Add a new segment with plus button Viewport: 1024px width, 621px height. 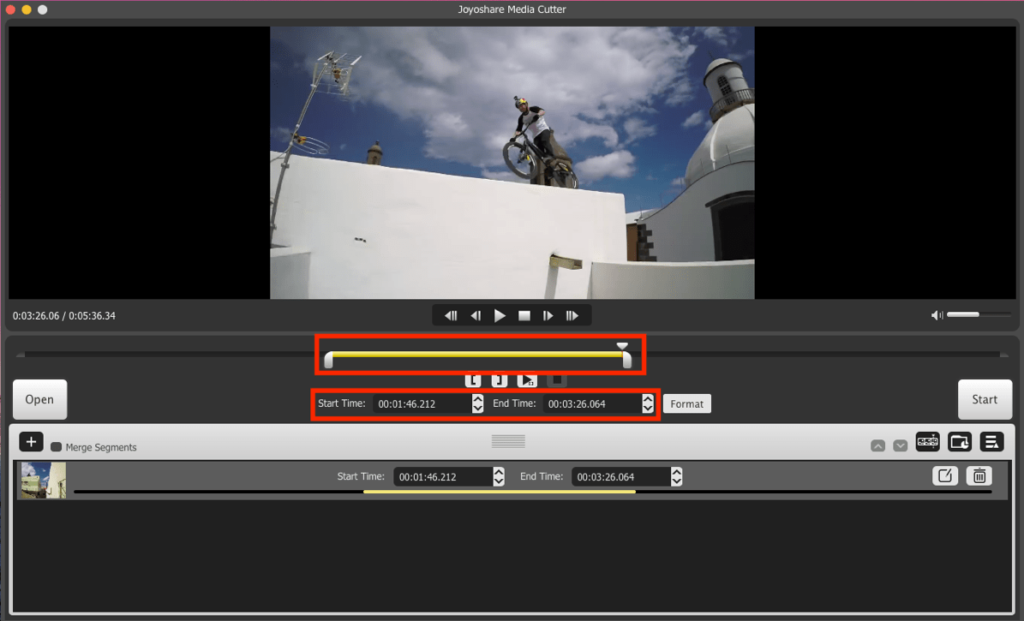tap(31, 442)
